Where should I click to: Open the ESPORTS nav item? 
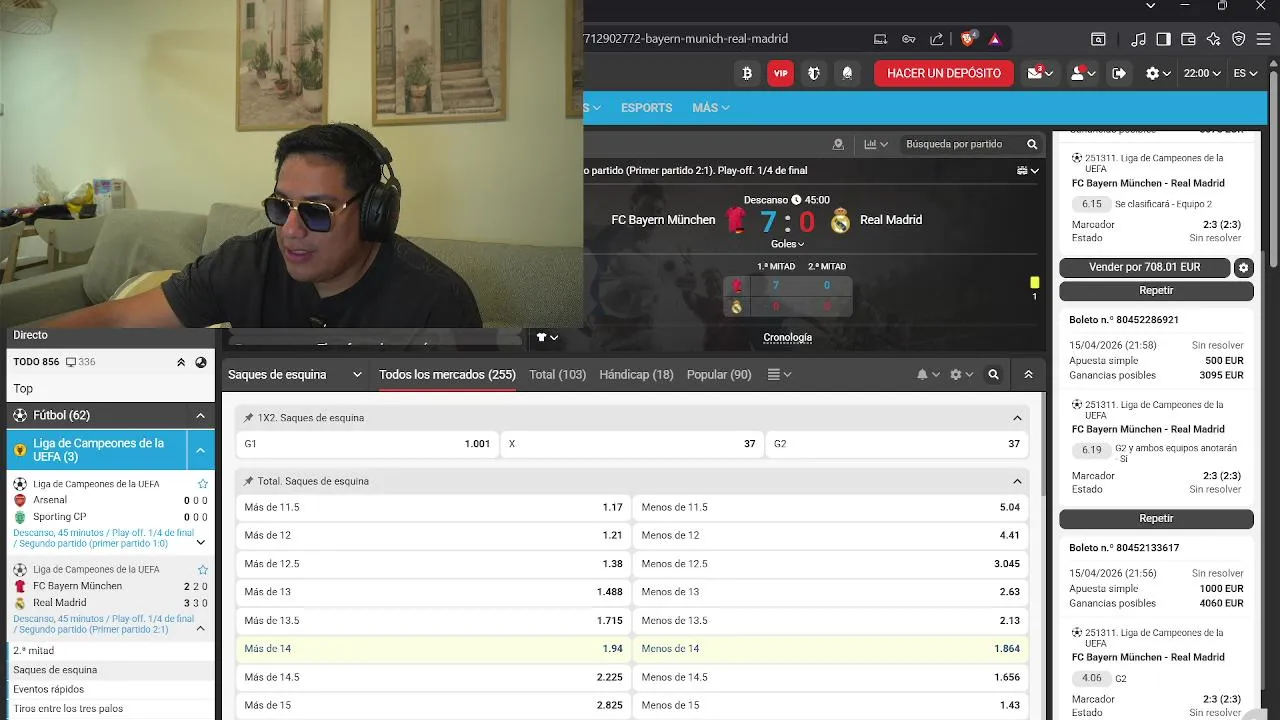(x=646, y=108)
